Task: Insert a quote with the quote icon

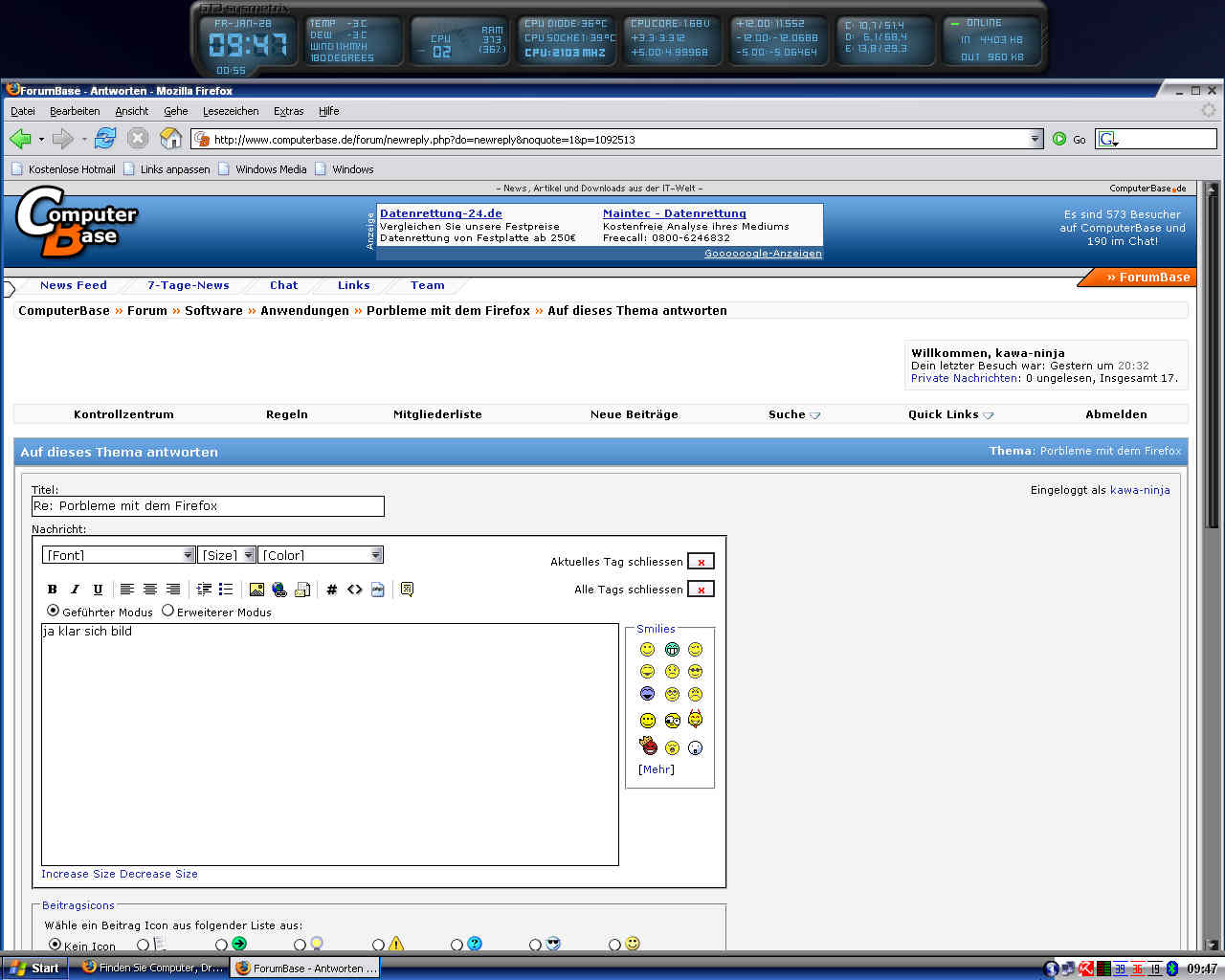Action: pos(407,590)
